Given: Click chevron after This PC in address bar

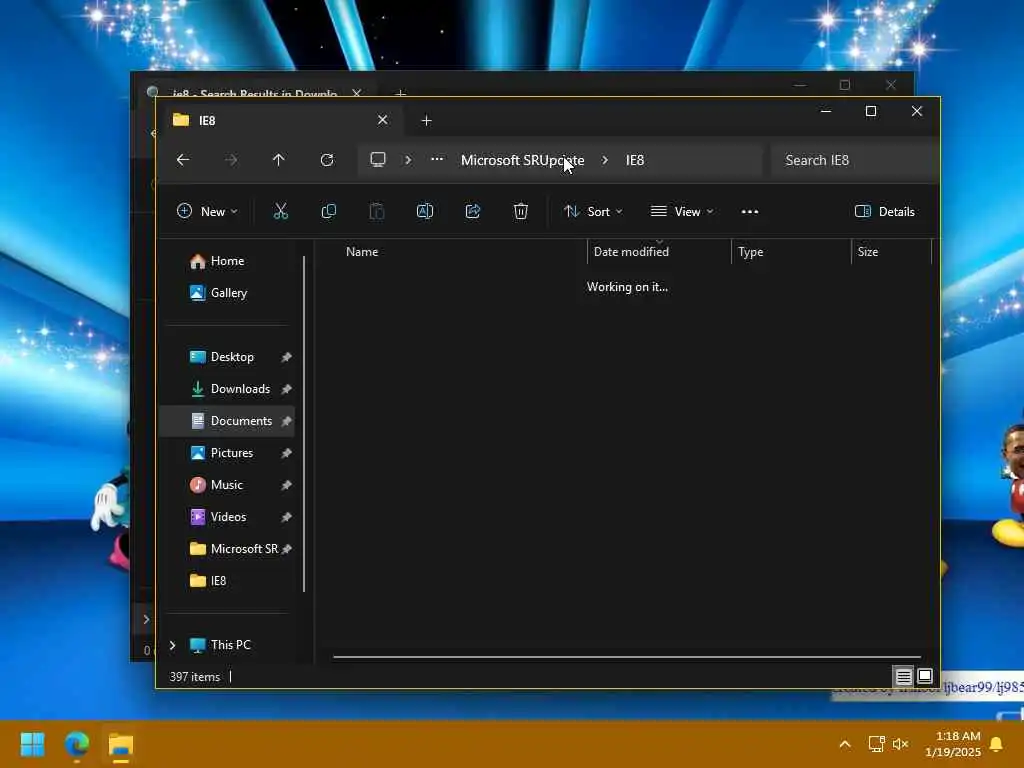Looking at the screenshot, I should click(x=408, y=160).
